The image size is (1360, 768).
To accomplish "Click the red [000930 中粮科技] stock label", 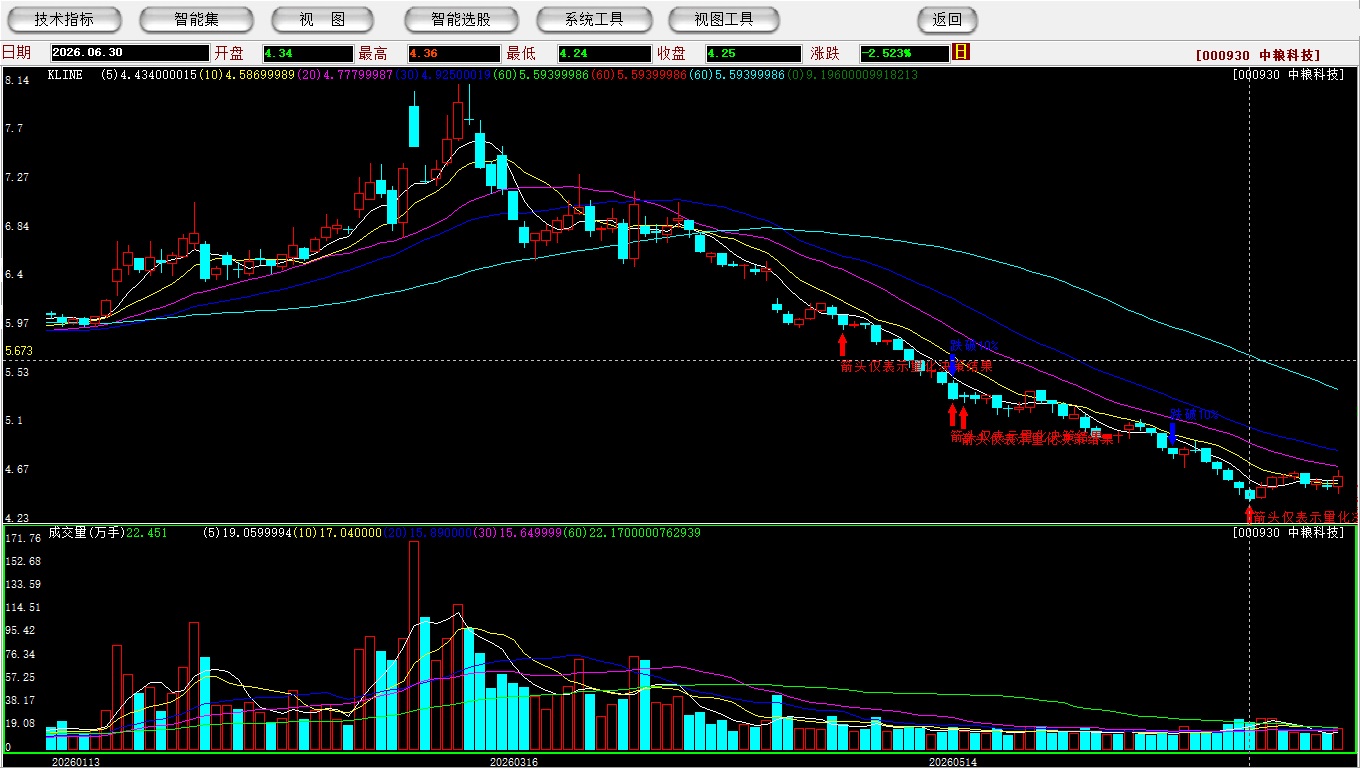I will (x=1258, y=55).
